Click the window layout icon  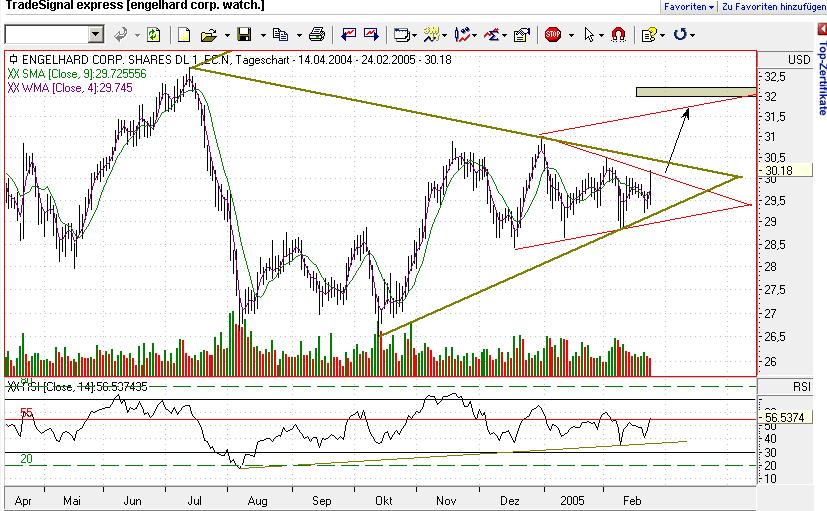[401, 35]
